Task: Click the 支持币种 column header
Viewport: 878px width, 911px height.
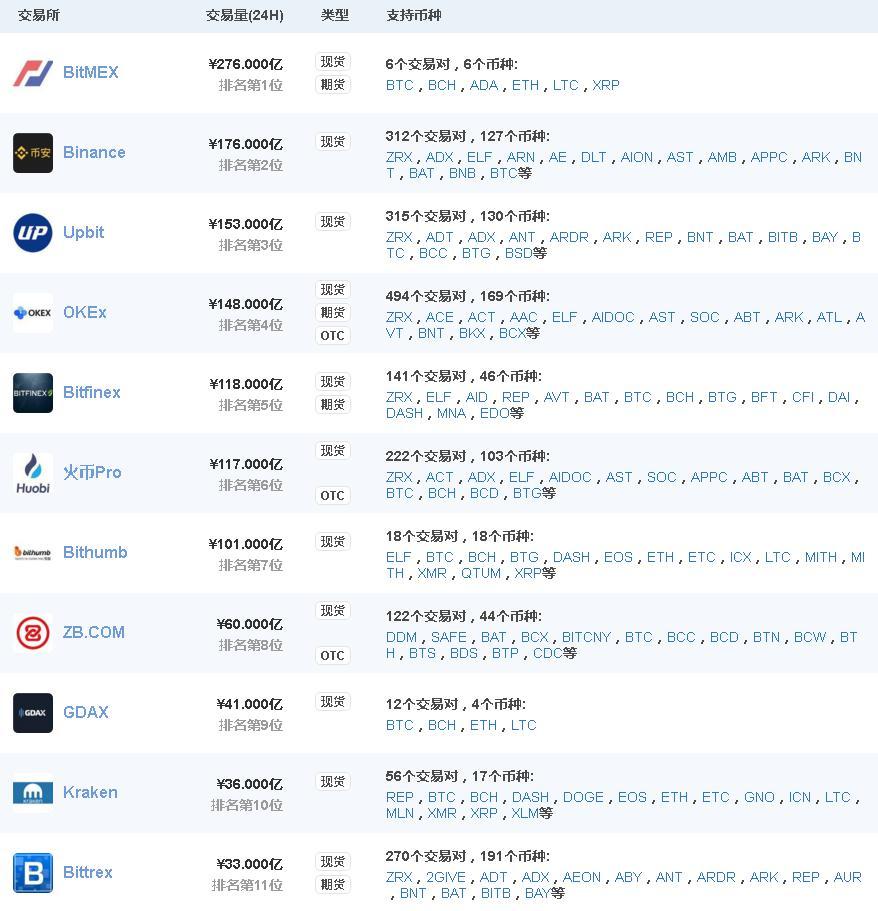Action: [x=414, y=15]
